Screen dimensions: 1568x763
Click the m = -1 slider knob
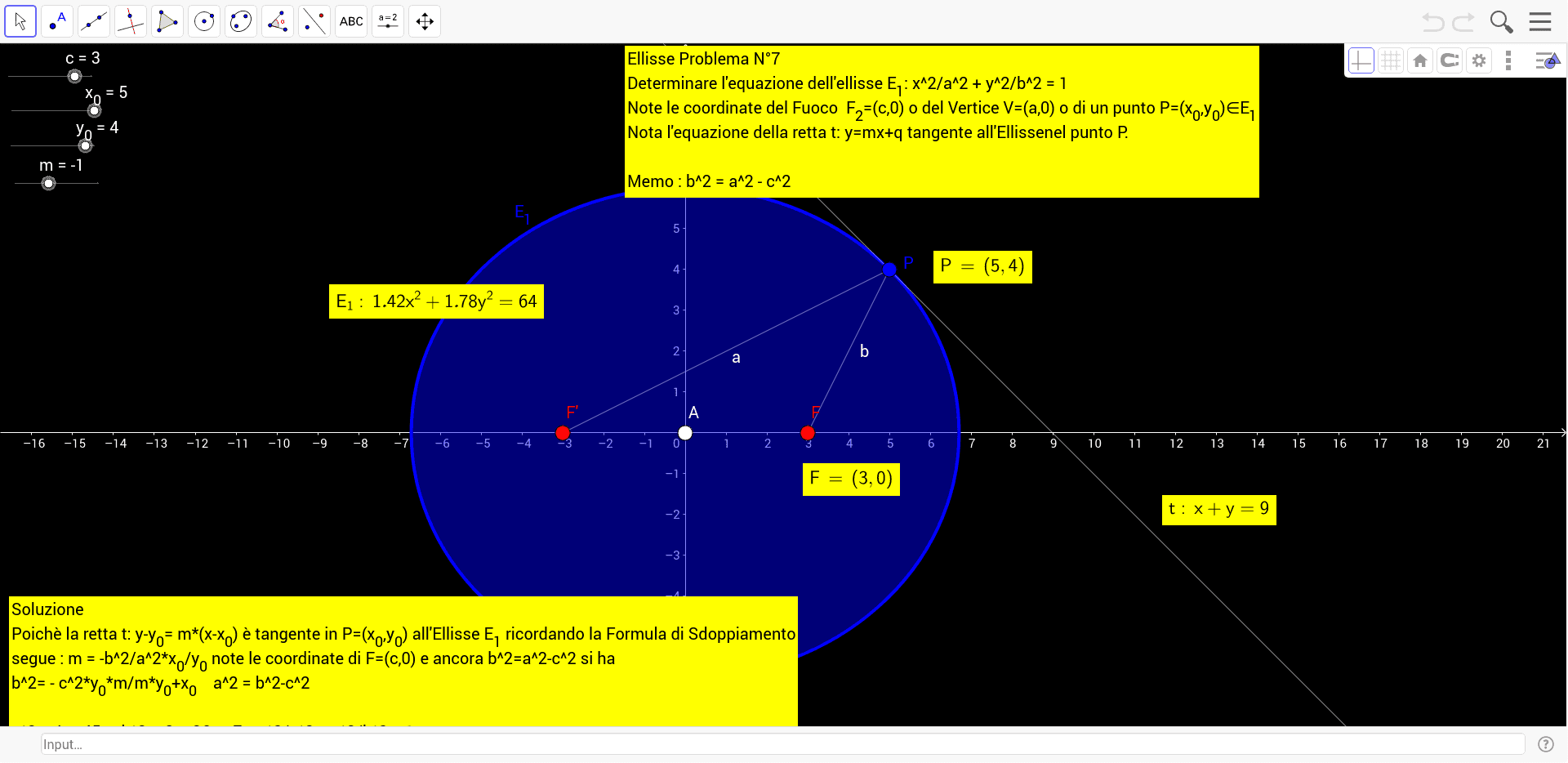click(49, 183)
